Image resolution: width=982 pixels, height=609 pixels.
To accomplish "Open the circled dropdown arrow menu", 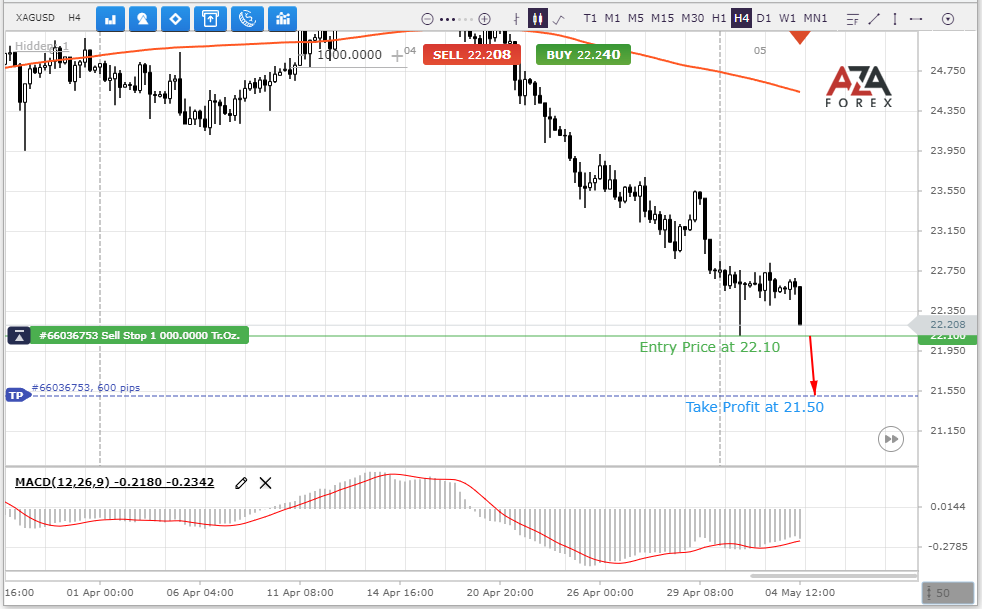I will (948, 19).
